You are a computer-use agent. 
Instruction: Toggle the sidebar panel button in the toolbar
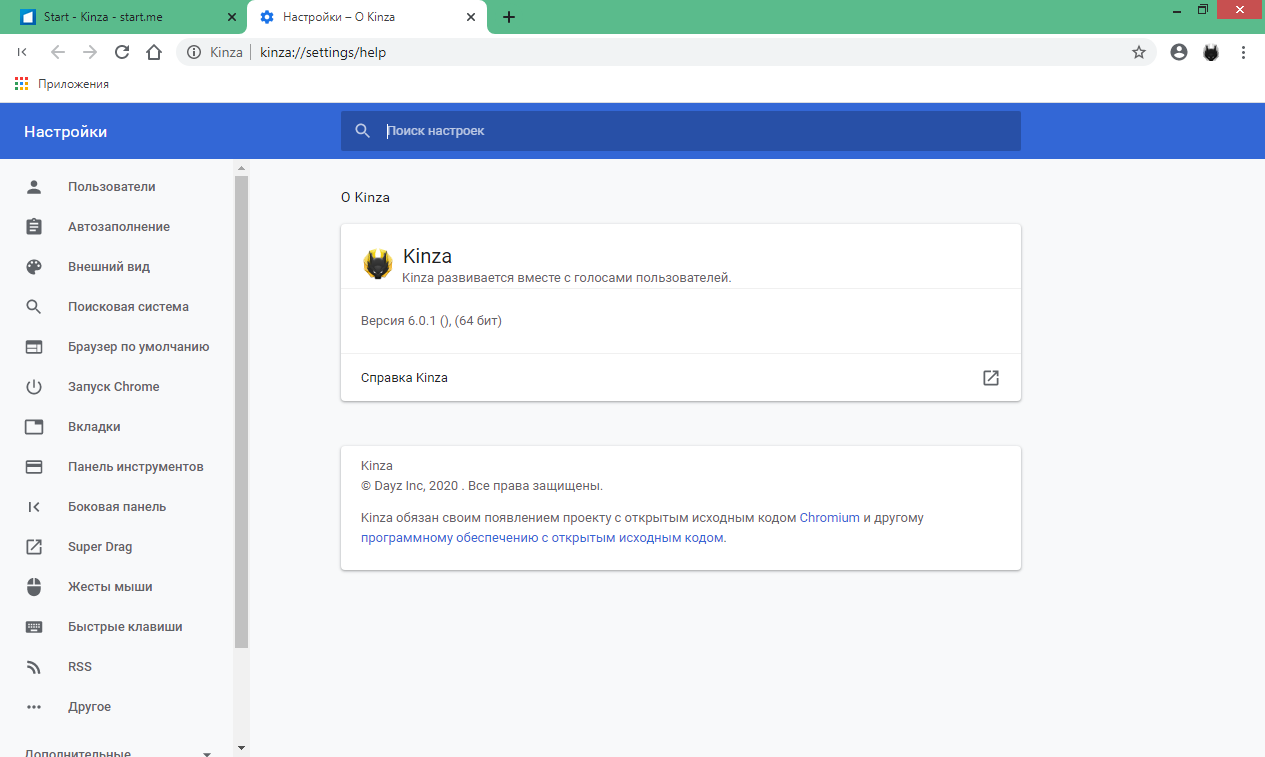[22, 52]
